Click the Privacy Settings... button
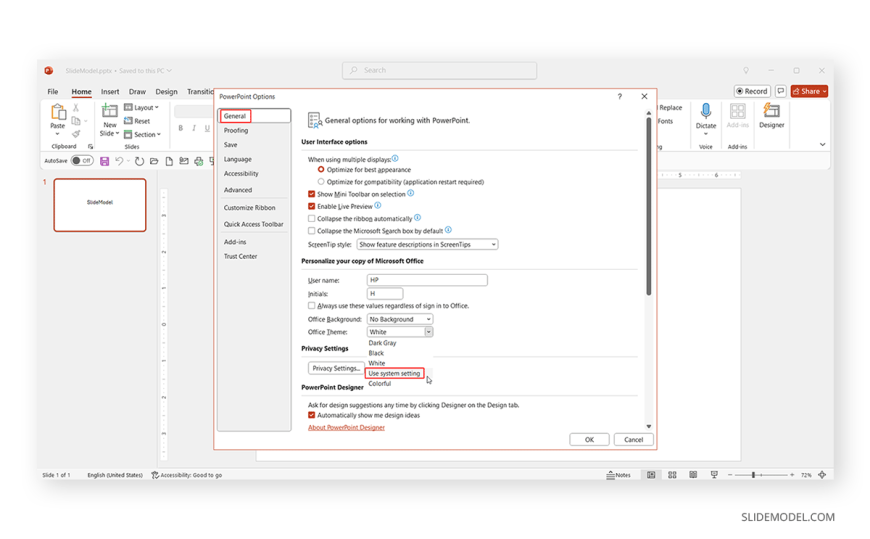The width and height of the screenshot is (870, 539). point(336,369)
